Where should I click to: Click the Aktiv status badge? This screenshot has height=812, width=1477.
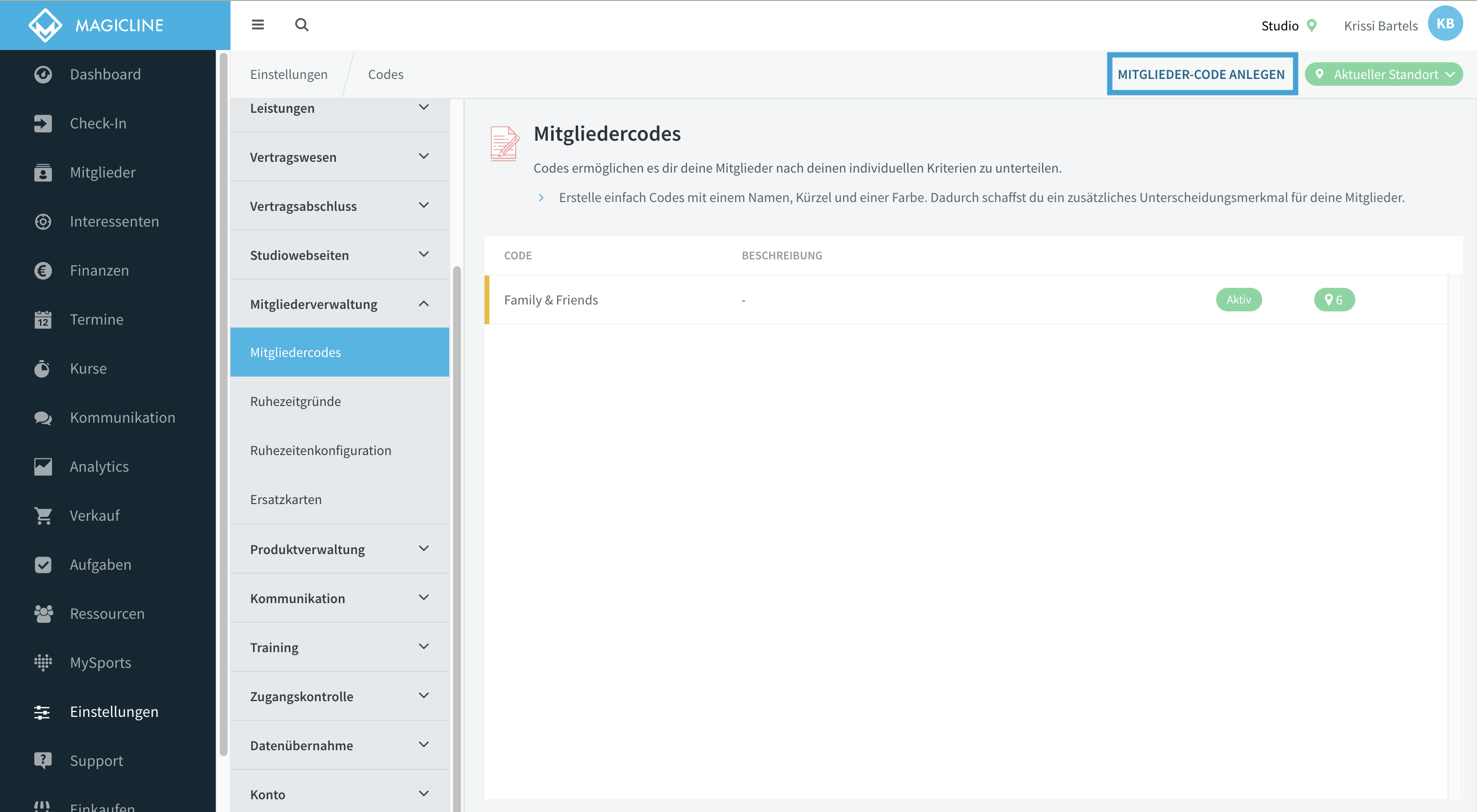[x=1239, y=299]
